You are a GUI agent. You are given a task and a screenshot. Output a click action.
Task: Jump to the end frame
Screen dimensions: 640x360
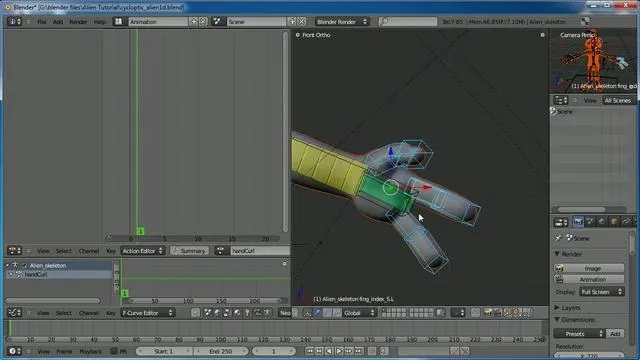pyautogui.click(x=358, y=351)
